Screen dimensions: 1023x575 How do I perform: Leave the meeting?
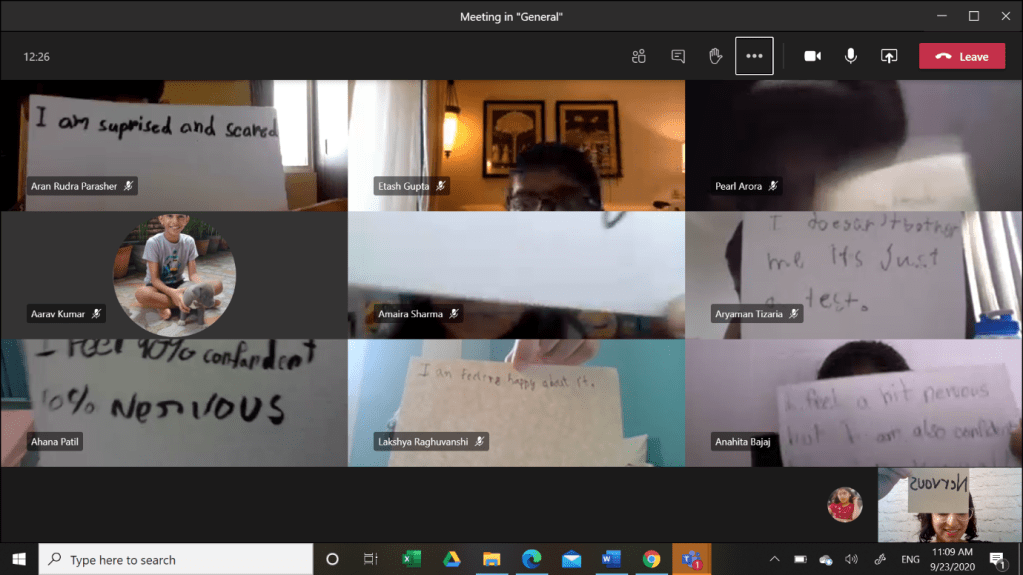point(962,57)
